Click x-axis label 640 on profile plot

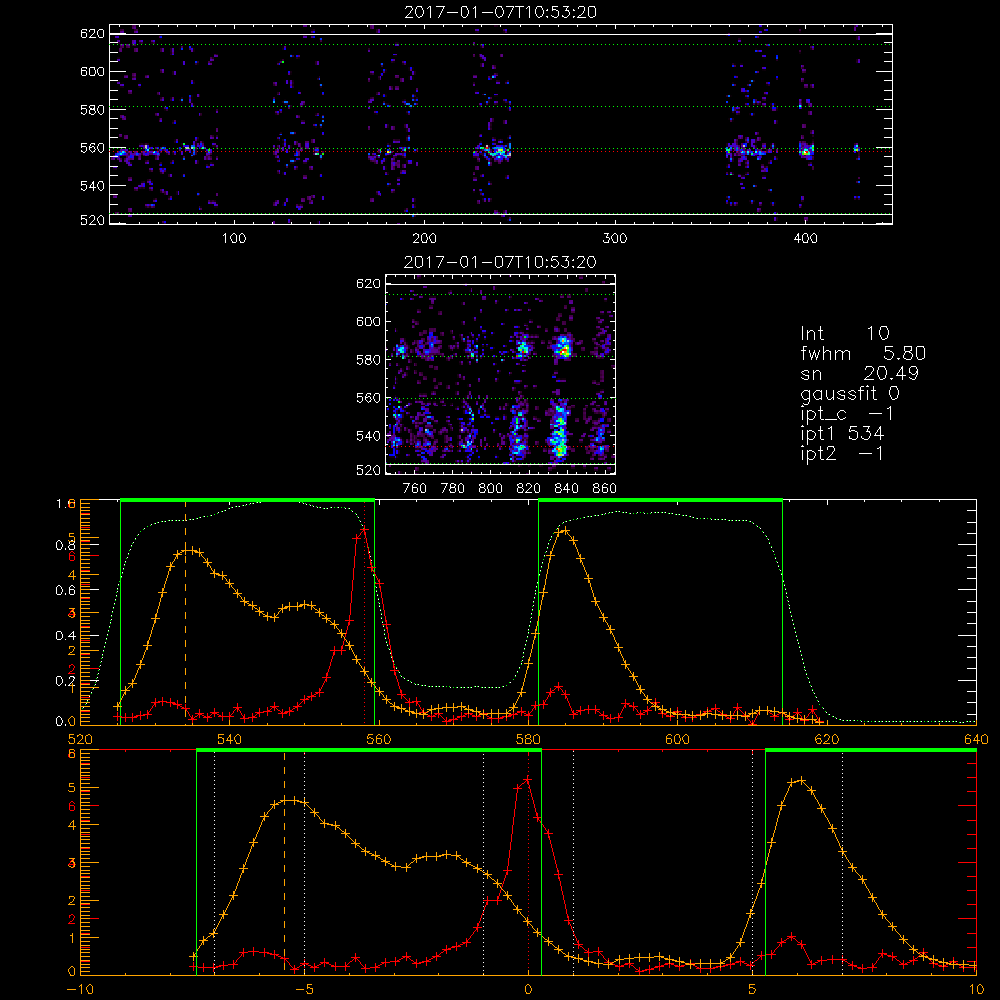point(976,739)
